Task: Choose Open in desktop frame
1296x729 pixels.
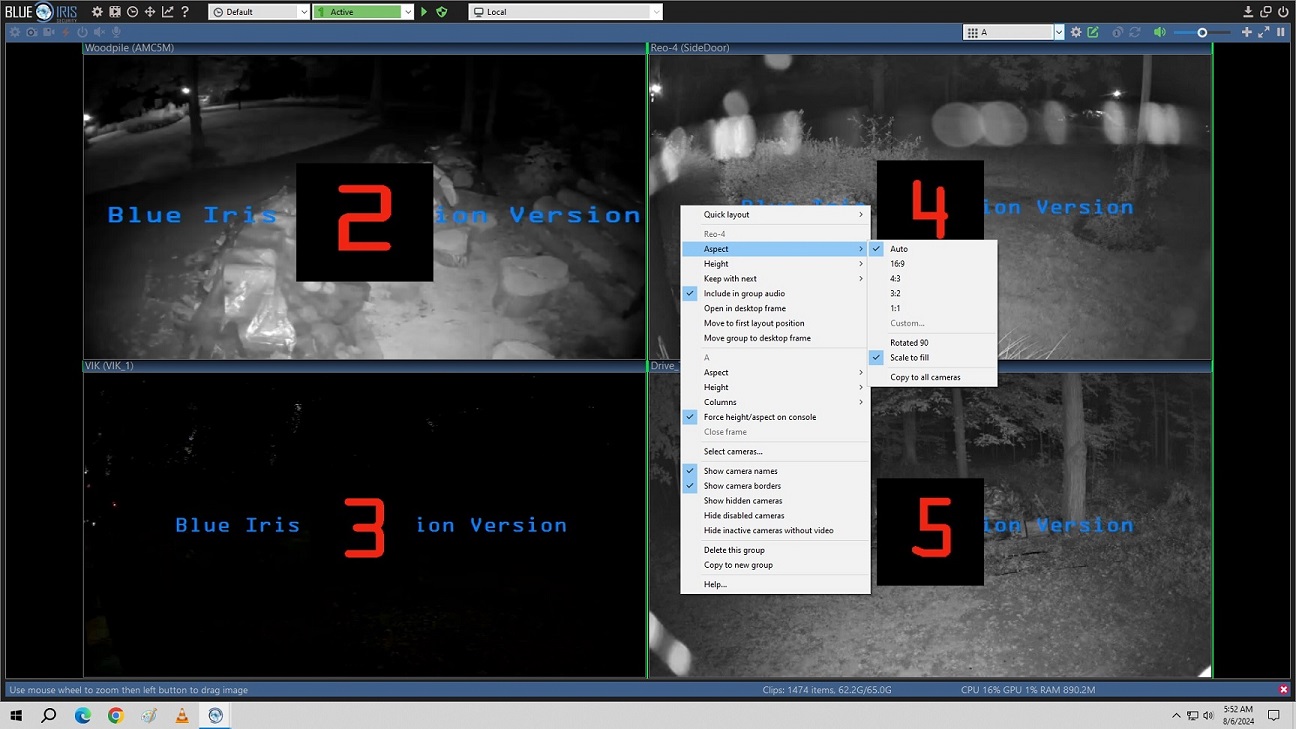Action: [x=775, y=309]
